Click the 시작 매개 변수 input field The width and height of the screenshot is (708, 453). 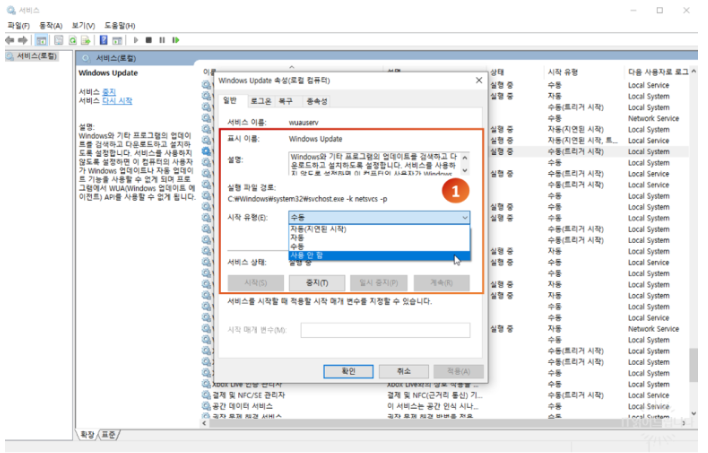click(385, 330)
